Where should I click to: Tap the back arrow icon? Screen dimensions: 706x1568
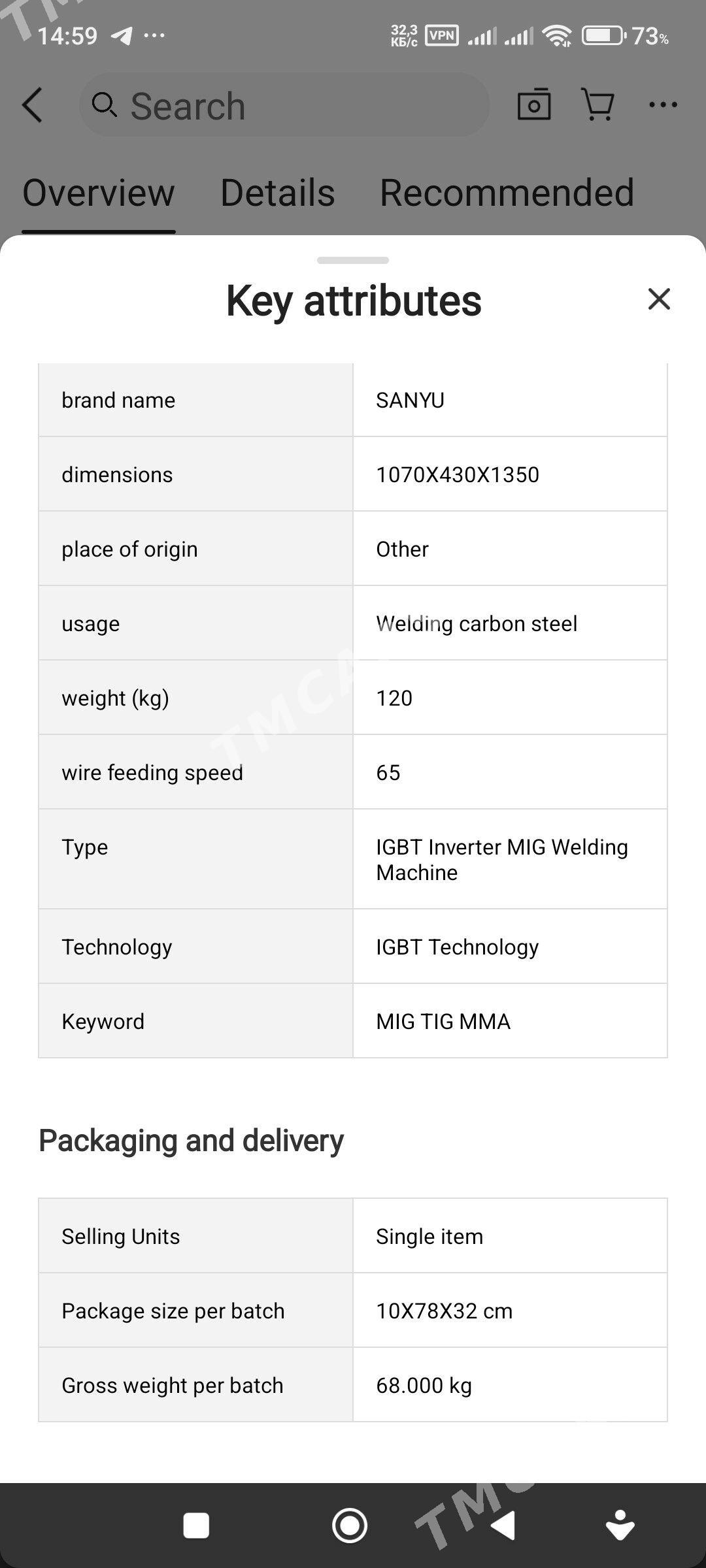tap(32, 105)
